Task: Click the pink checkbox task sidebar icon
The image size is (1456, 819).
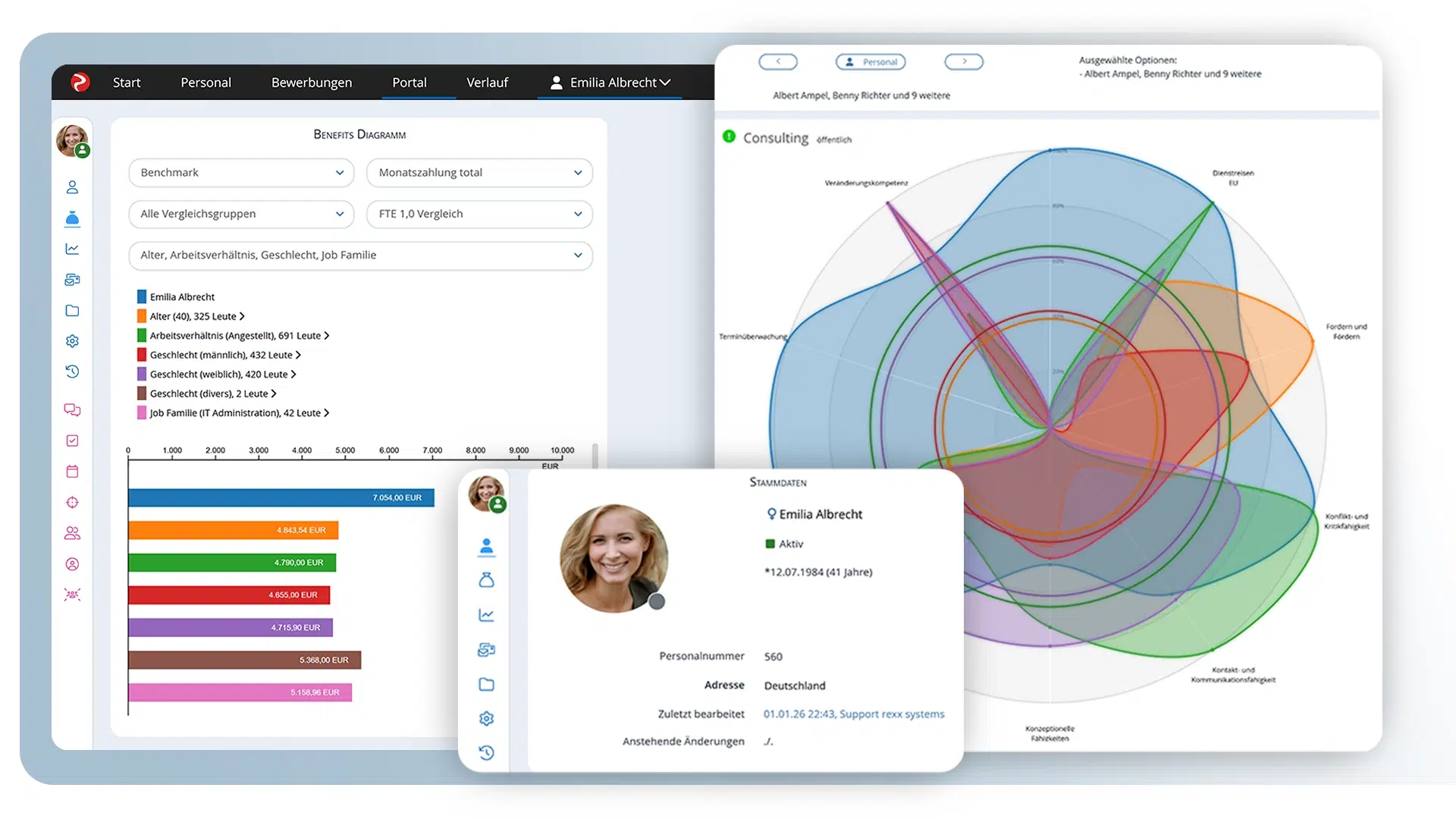Action: click(72, 441)
